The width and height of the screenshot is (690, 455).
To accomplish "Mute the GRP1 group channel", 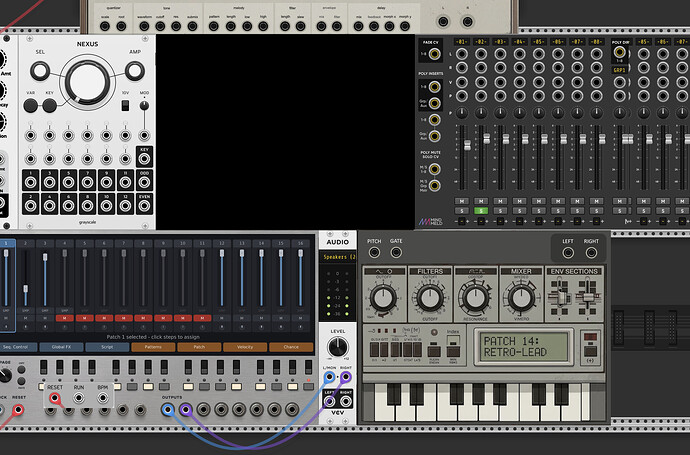I will coord(620,201).
